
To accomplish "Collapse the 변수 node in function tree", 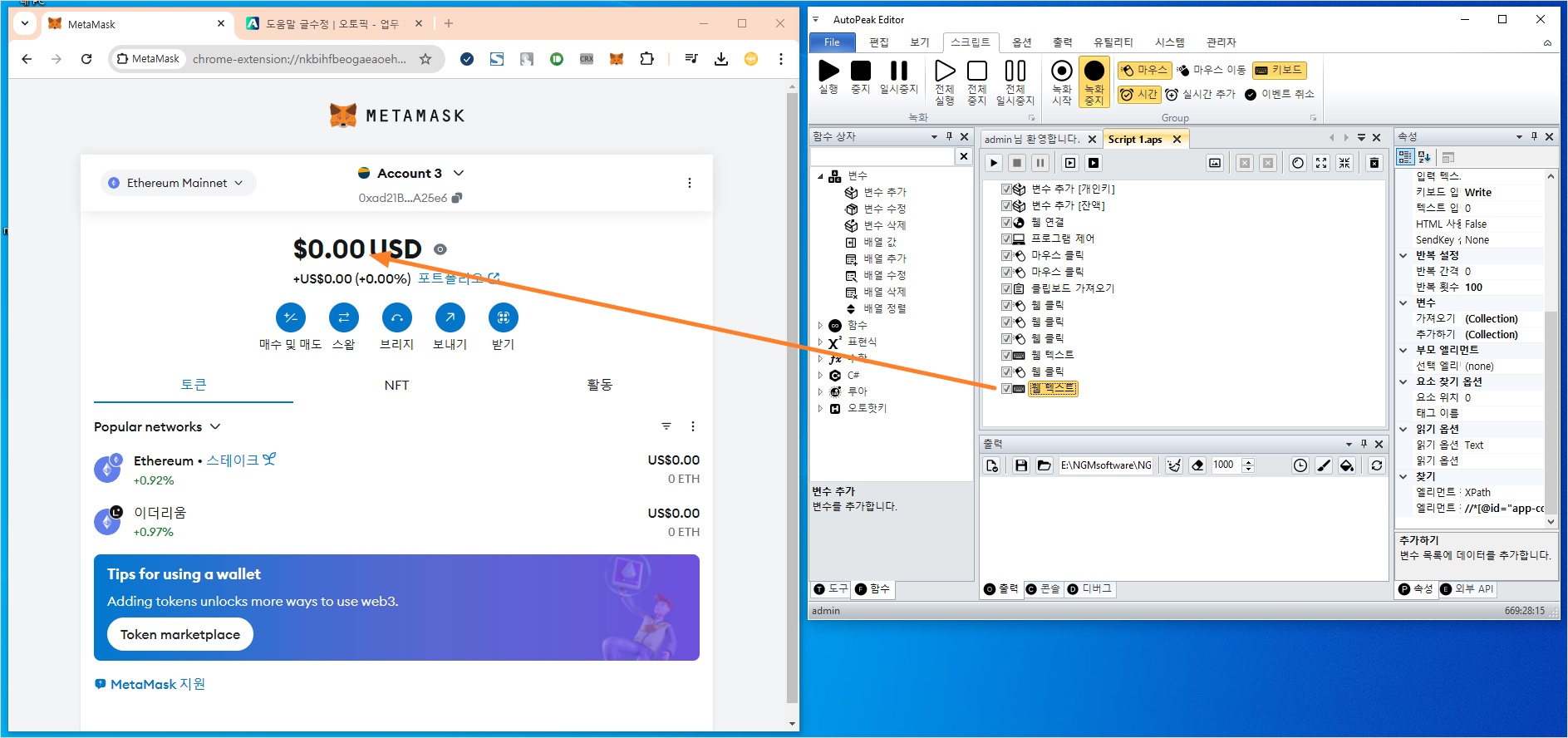I will (x=820, y=176).
